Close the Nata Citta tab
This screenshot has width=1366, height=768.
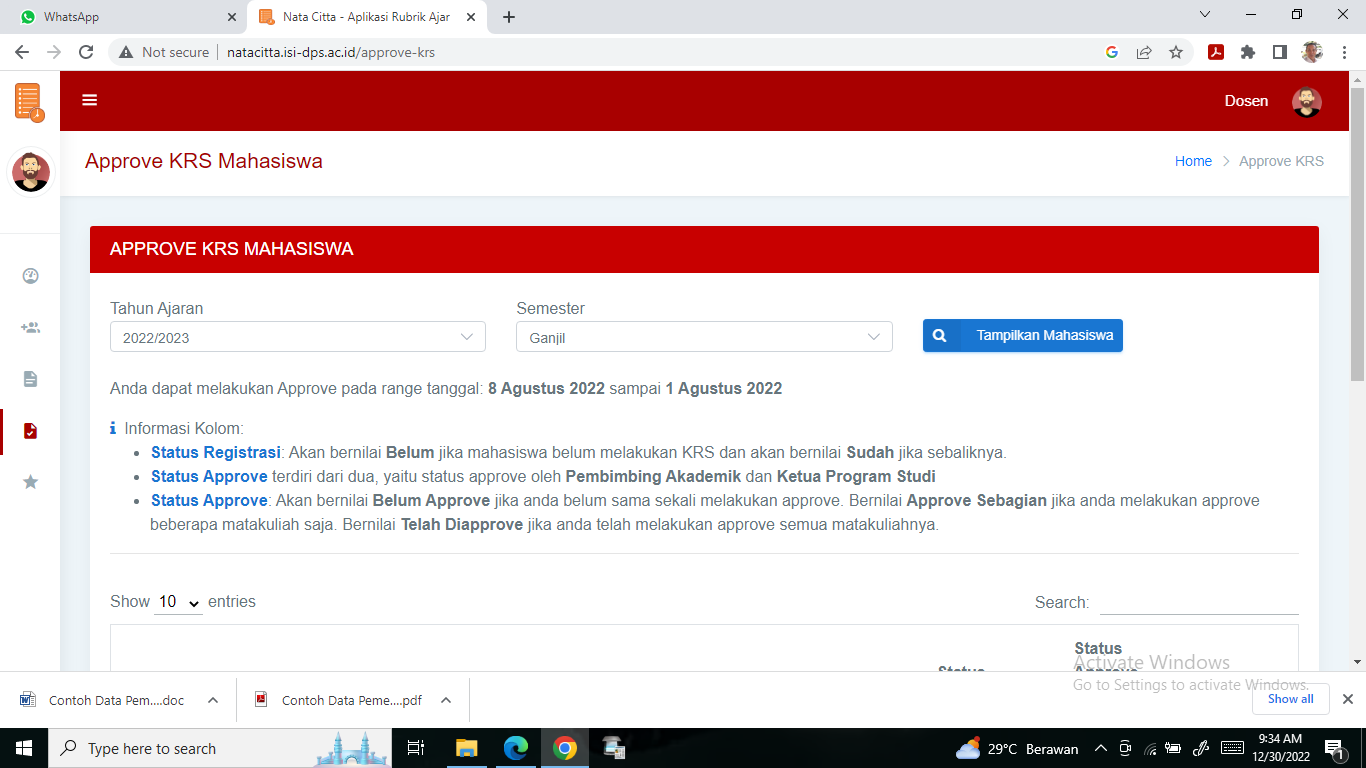pos(471,17)
